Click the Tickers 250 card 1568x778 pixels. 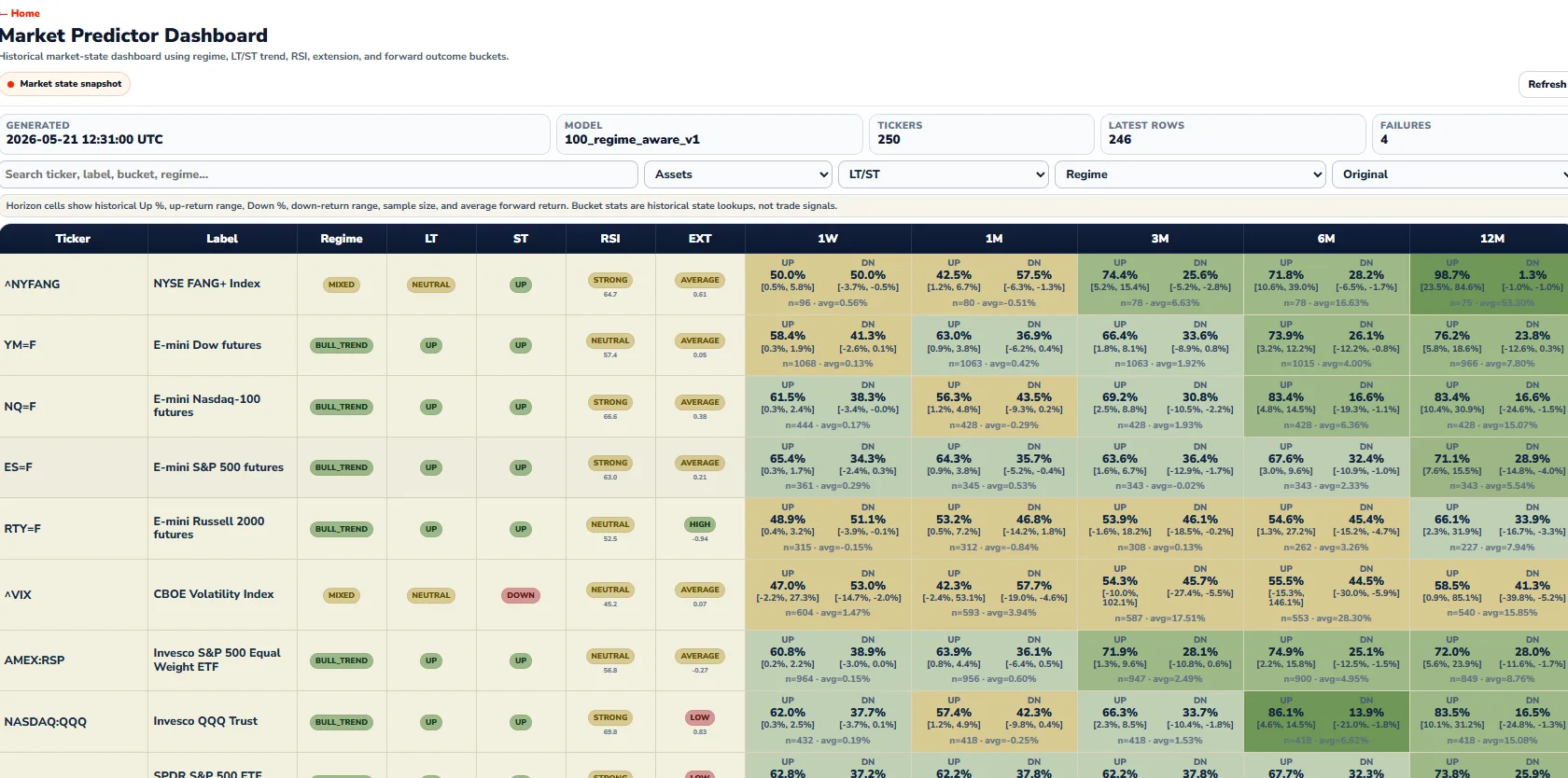(982, 134)
